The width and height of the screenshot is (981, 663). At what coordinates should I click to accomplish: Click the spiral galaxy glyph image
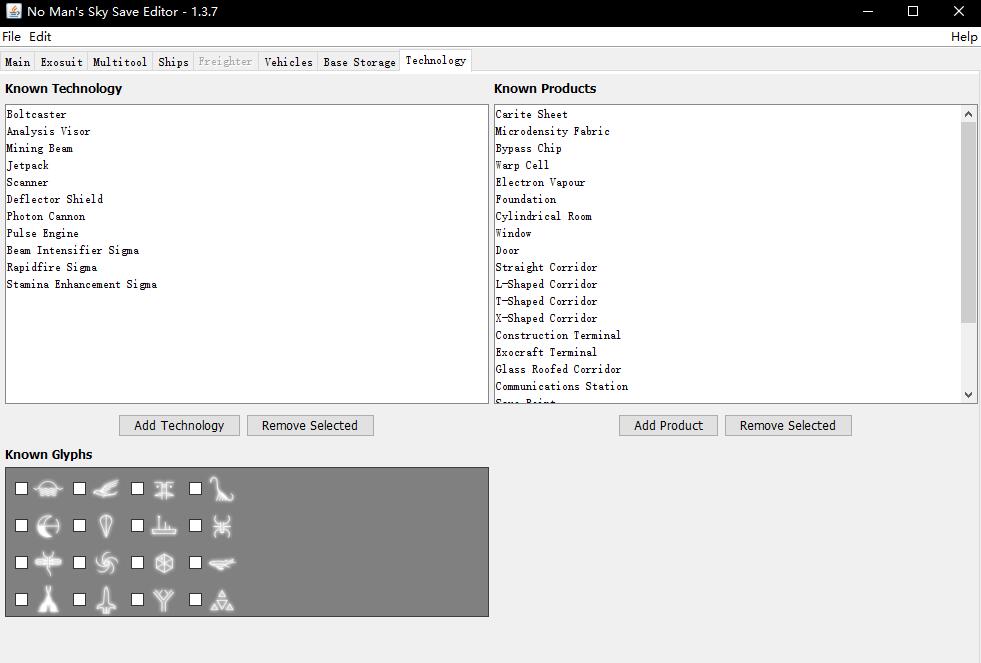[106, 563]
